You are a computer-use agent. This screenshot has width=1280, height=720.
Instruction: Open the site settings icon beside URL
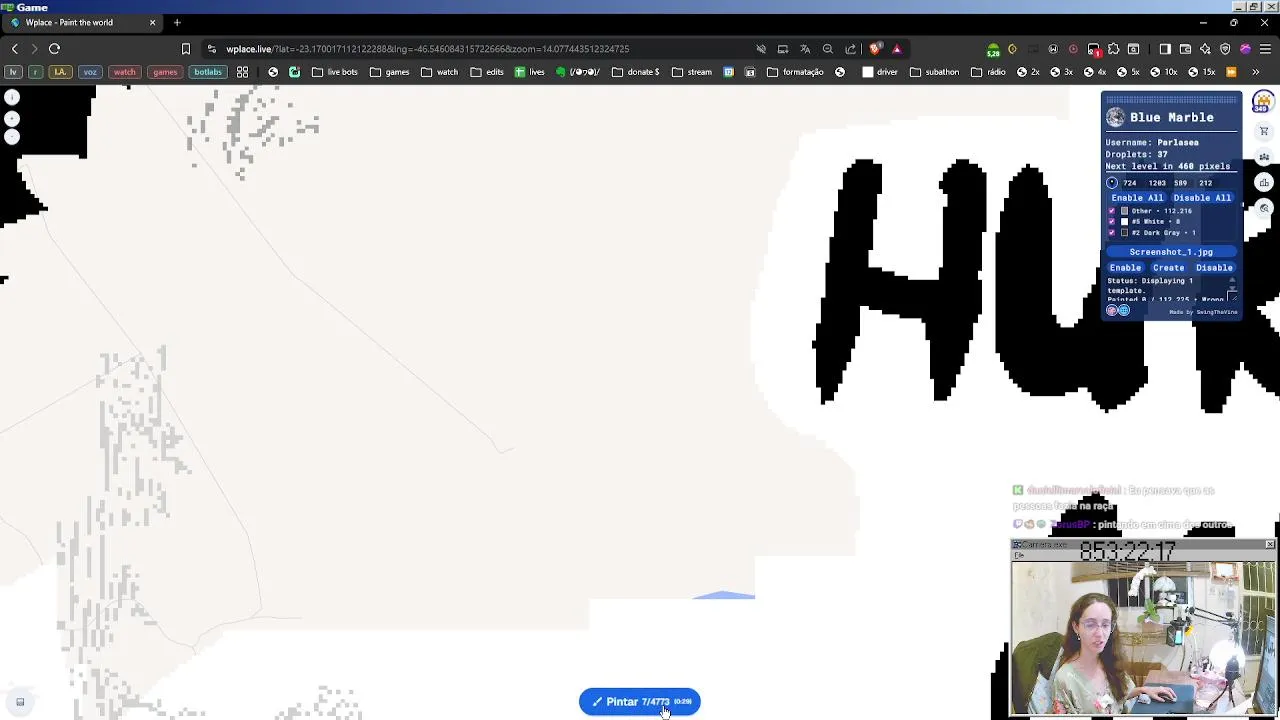[211, 49]
